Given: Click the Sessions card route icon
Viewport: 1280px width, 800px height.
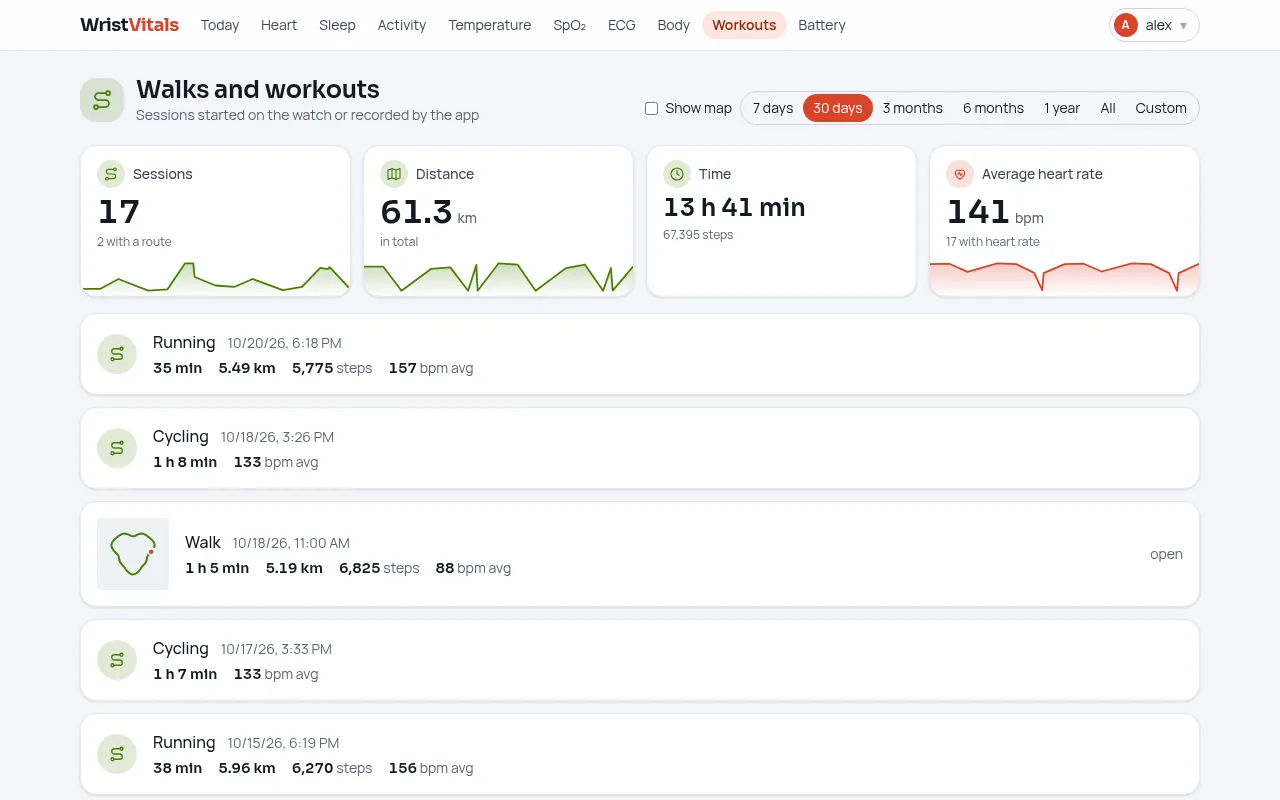Looking at the screenshot, I should click(x=110, y=174).
